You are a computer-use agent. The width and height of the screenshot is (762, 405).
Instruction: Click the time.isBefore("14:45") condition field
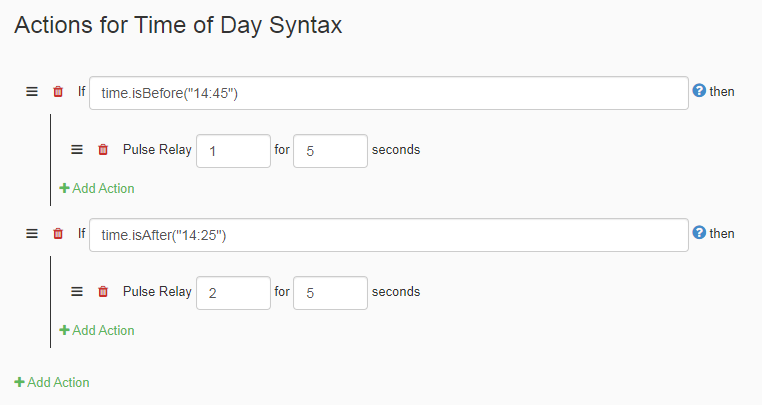[x=389, y=93]
